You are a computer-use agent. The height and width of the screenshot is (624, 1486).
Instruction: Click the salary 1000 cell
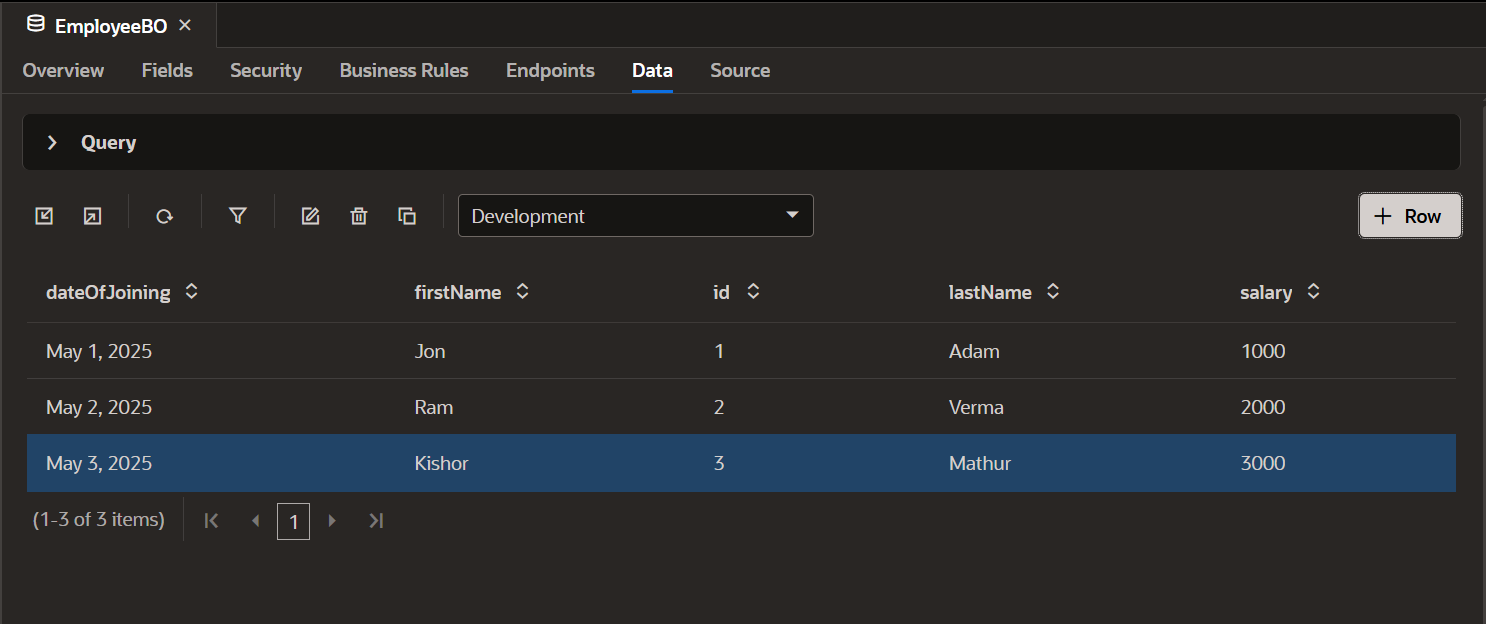click(x=1263, y=351)
